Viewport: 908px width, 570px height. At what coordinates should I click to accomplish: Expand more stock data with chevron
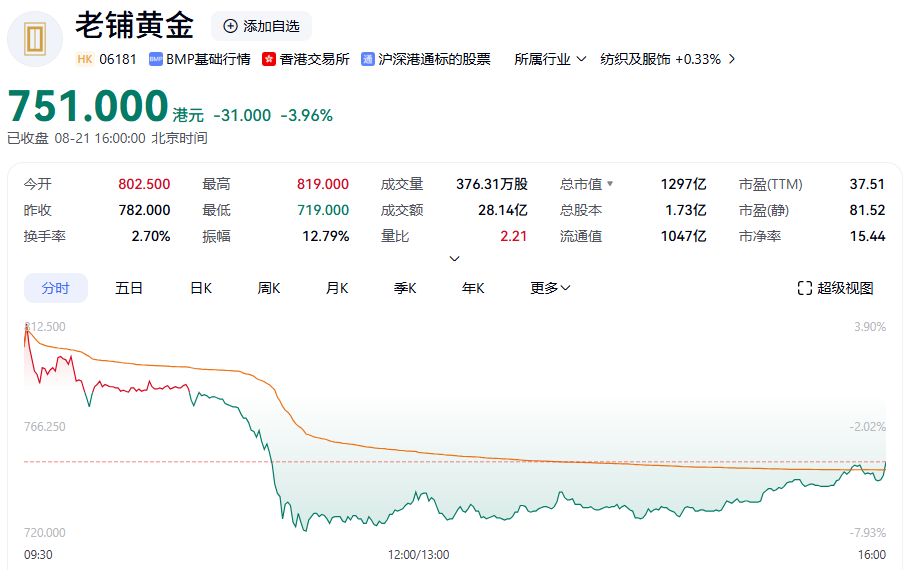click(x=454, y=259)
